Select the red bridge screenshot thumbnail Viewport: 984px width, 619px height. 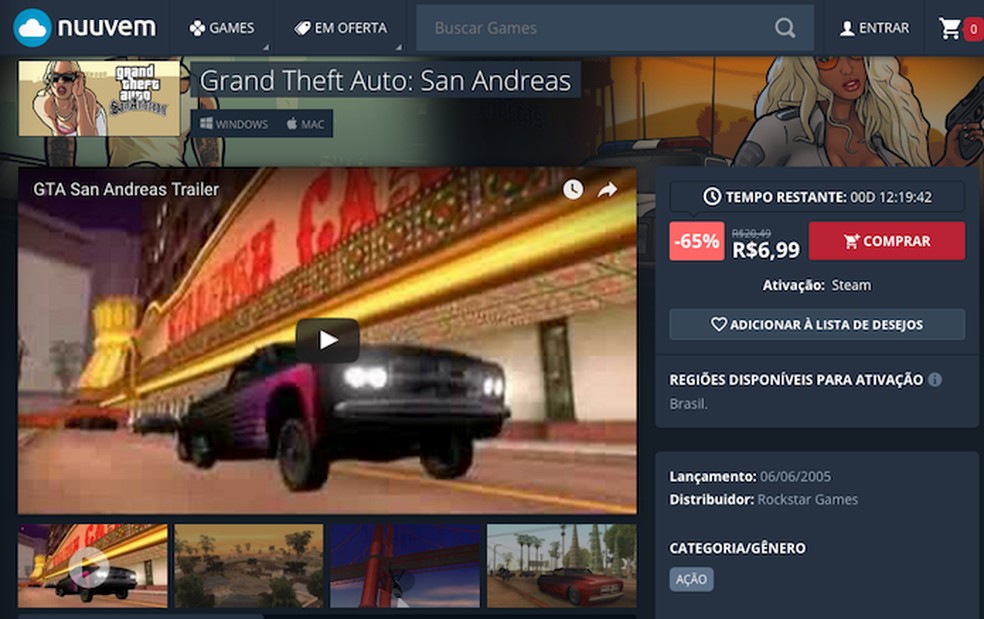[405, 566]
